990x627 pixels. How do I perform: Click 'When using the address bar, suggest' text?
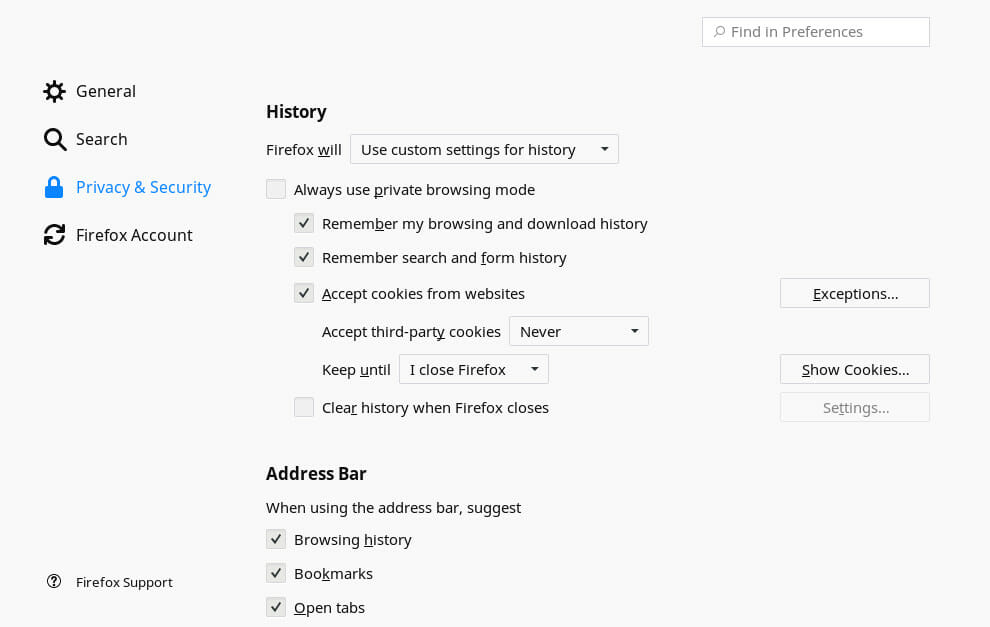(393, 508)
